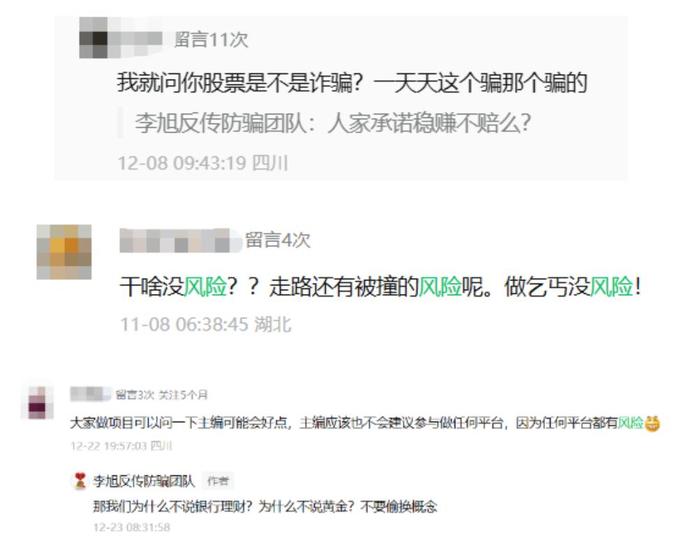Click the 留言4次 label
This screenshot has height=548, width=700.
[277, 240]
